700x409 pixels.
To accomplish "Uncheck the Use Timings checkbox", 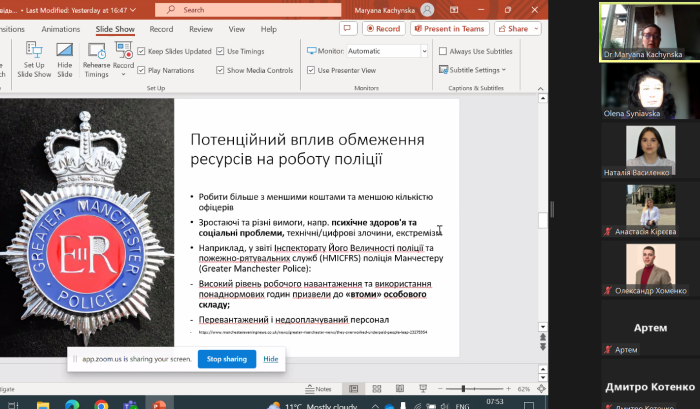I will click(220, 51).
